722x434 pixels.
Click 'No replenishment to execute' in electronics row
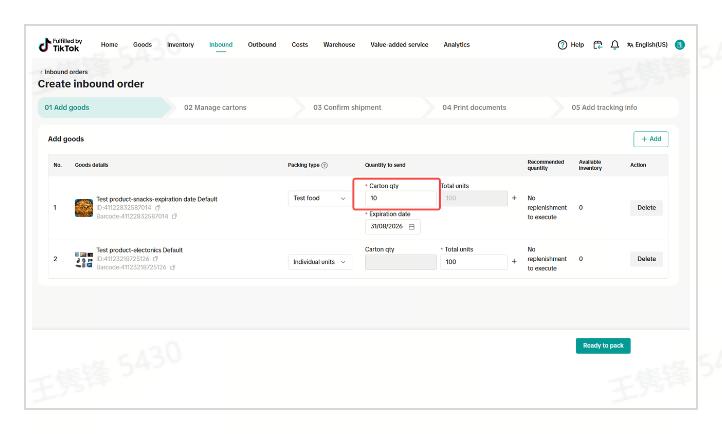(x=547, y=259)
